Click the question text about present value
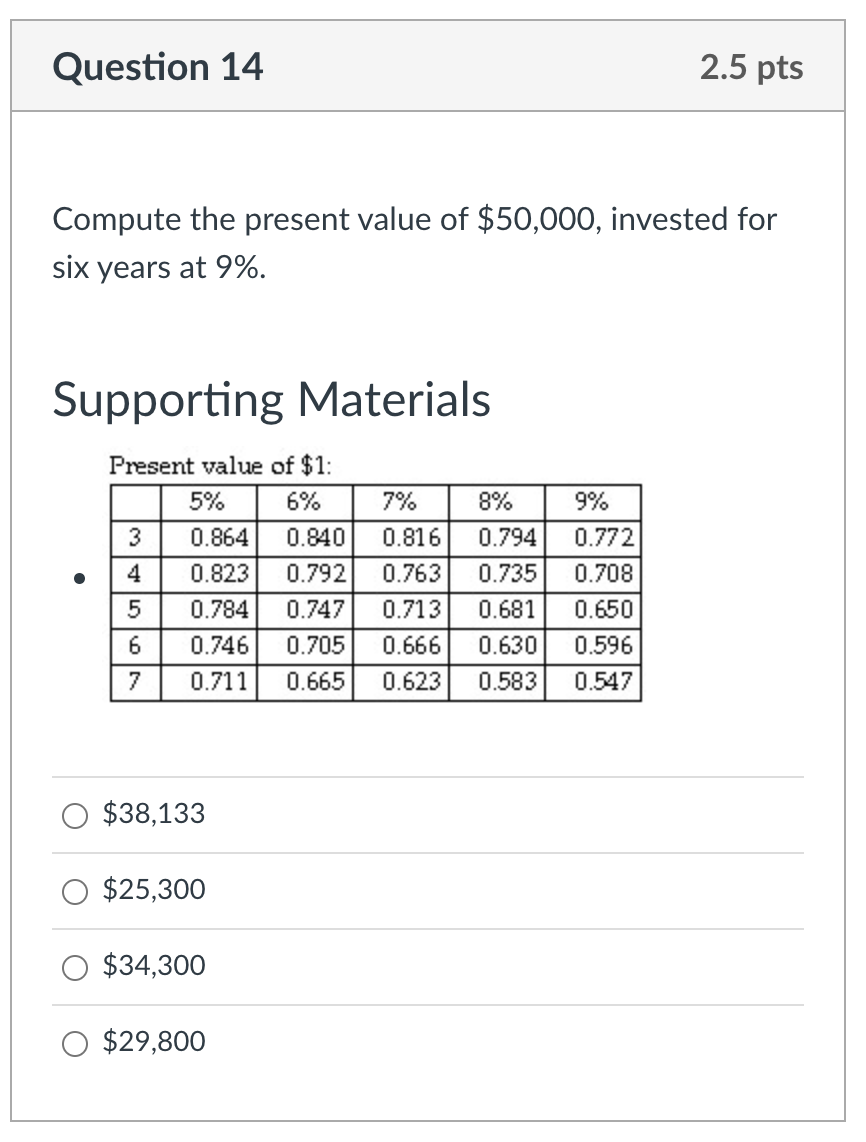 [414, 243]
